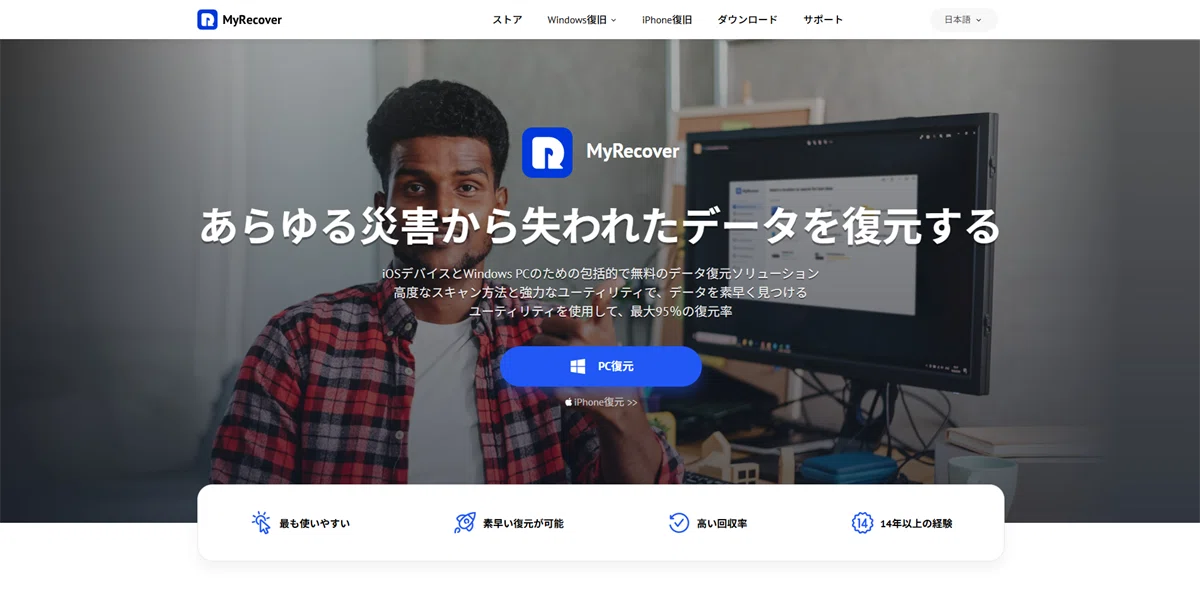Click the checkmark icon for 高い回収率
Screen dimensions: 1200x596
(x=679, y=523)
